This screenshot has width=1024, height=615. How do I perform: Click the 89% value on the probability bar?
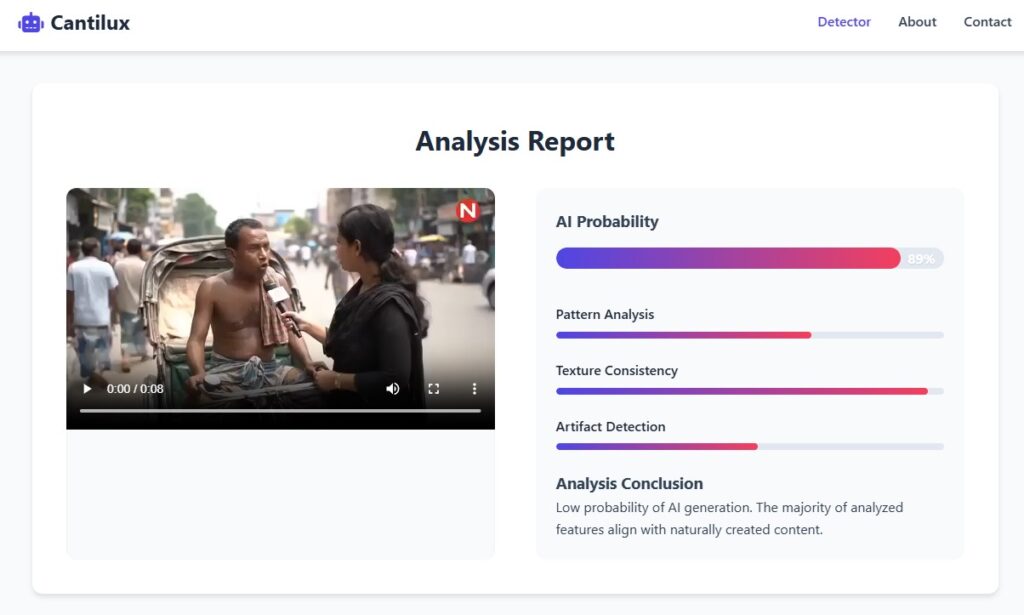pos(921,259)
